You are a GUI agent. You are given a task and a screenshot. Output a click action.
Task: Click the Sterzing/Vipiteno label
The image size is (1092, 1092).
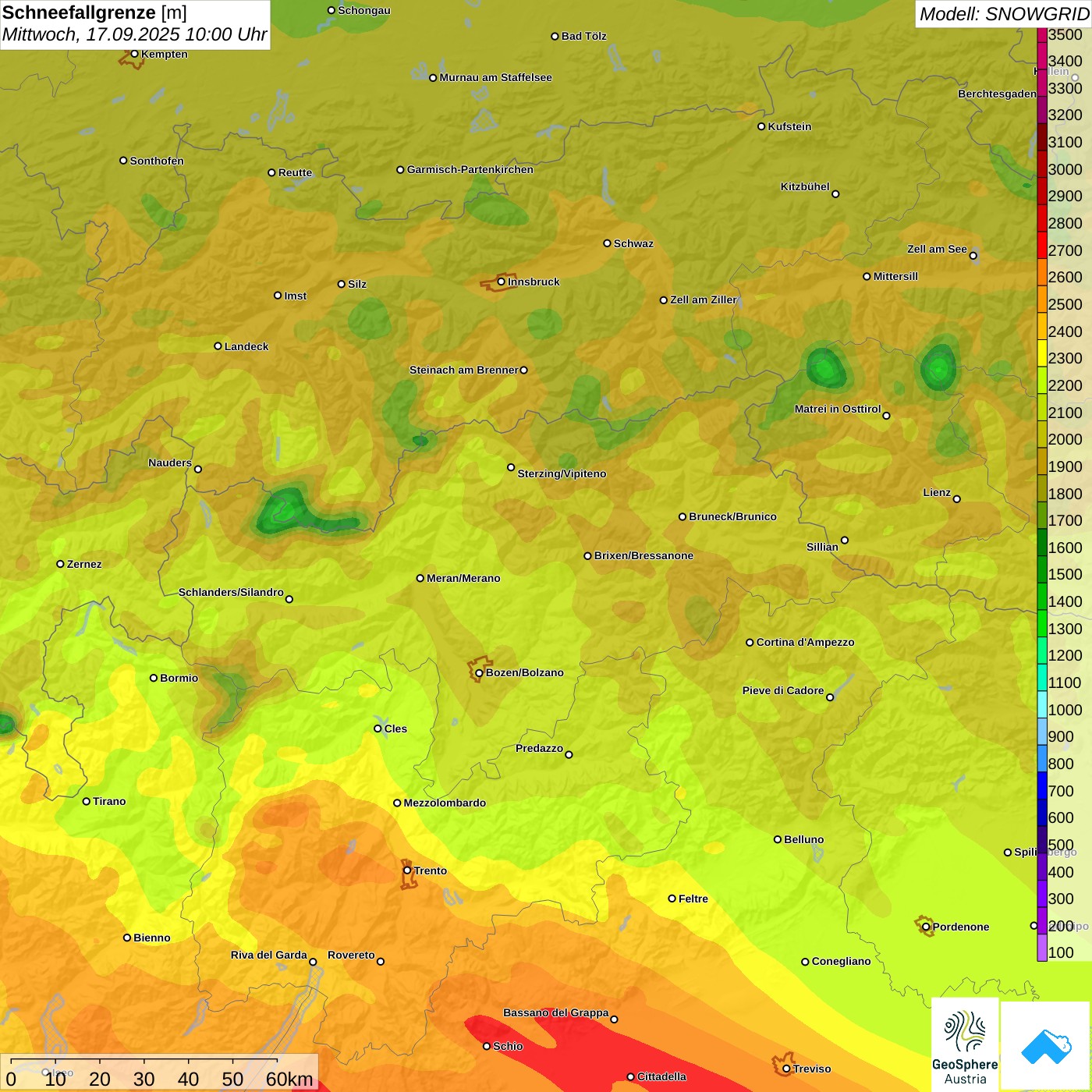point(562,473)
